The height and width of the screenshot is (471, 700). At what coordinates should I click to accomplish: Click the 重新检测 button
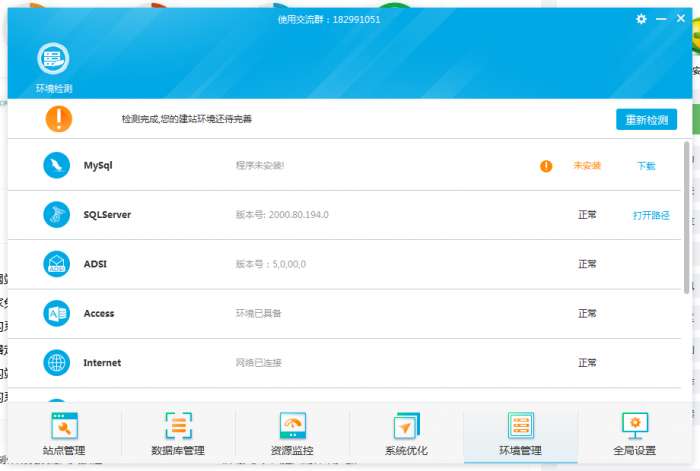646,120
